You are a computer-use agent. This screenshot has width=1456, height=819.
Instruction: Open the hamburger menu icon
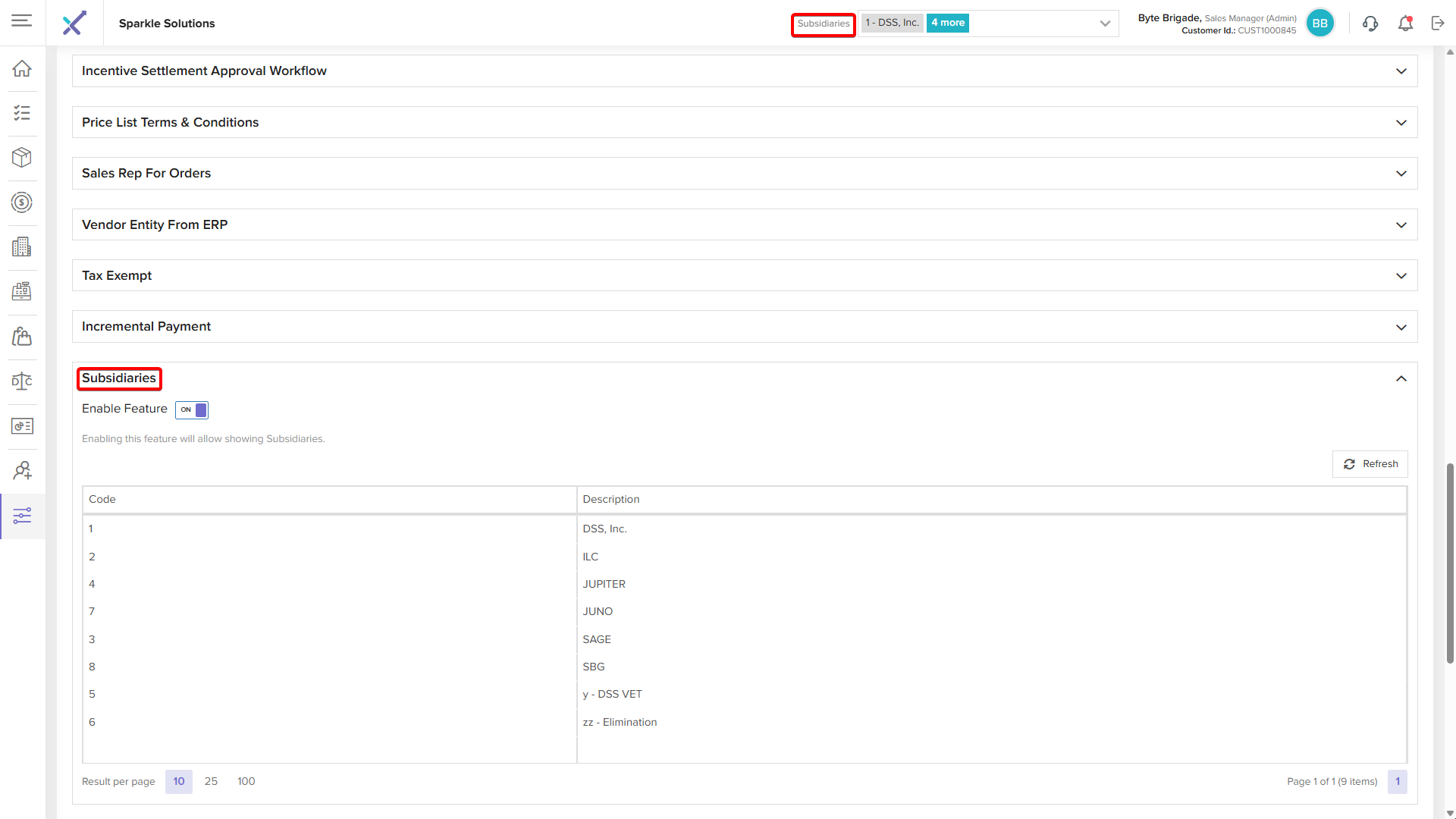pos(22,20)
